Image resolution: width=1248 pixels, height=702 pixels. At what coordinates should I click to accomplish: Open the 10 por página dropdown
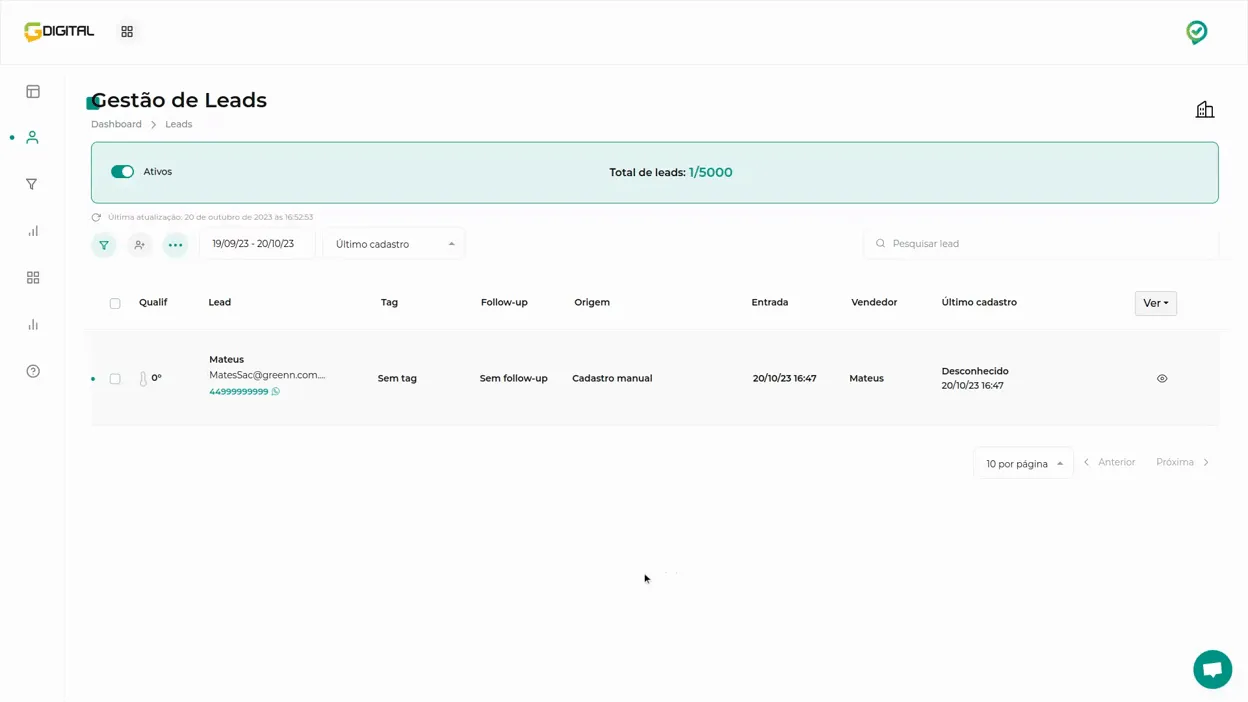(x=1023, y=463)
